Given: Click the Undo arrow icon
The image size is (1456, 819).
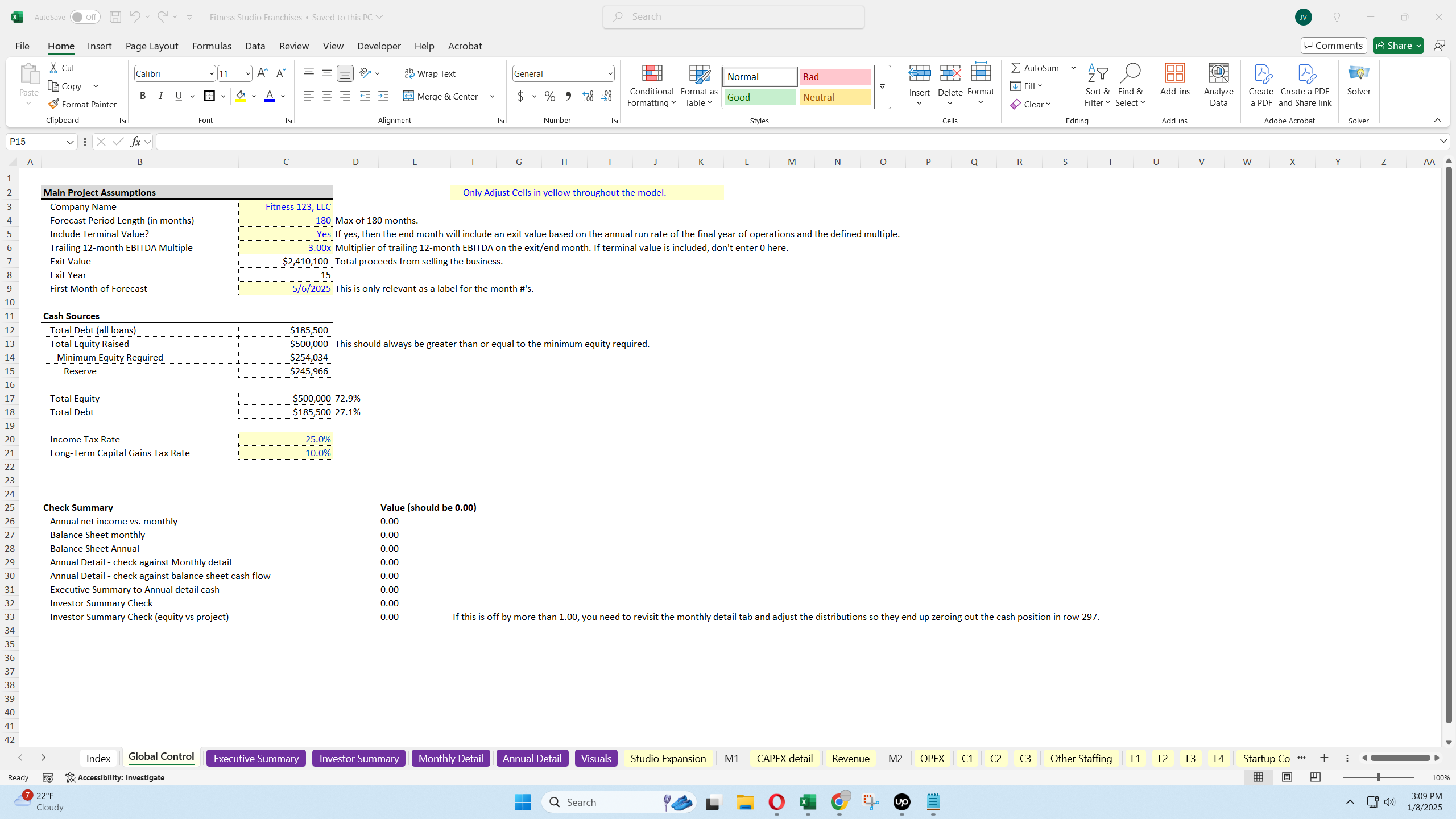Looking at the screenshot, I should click(135, 17).
